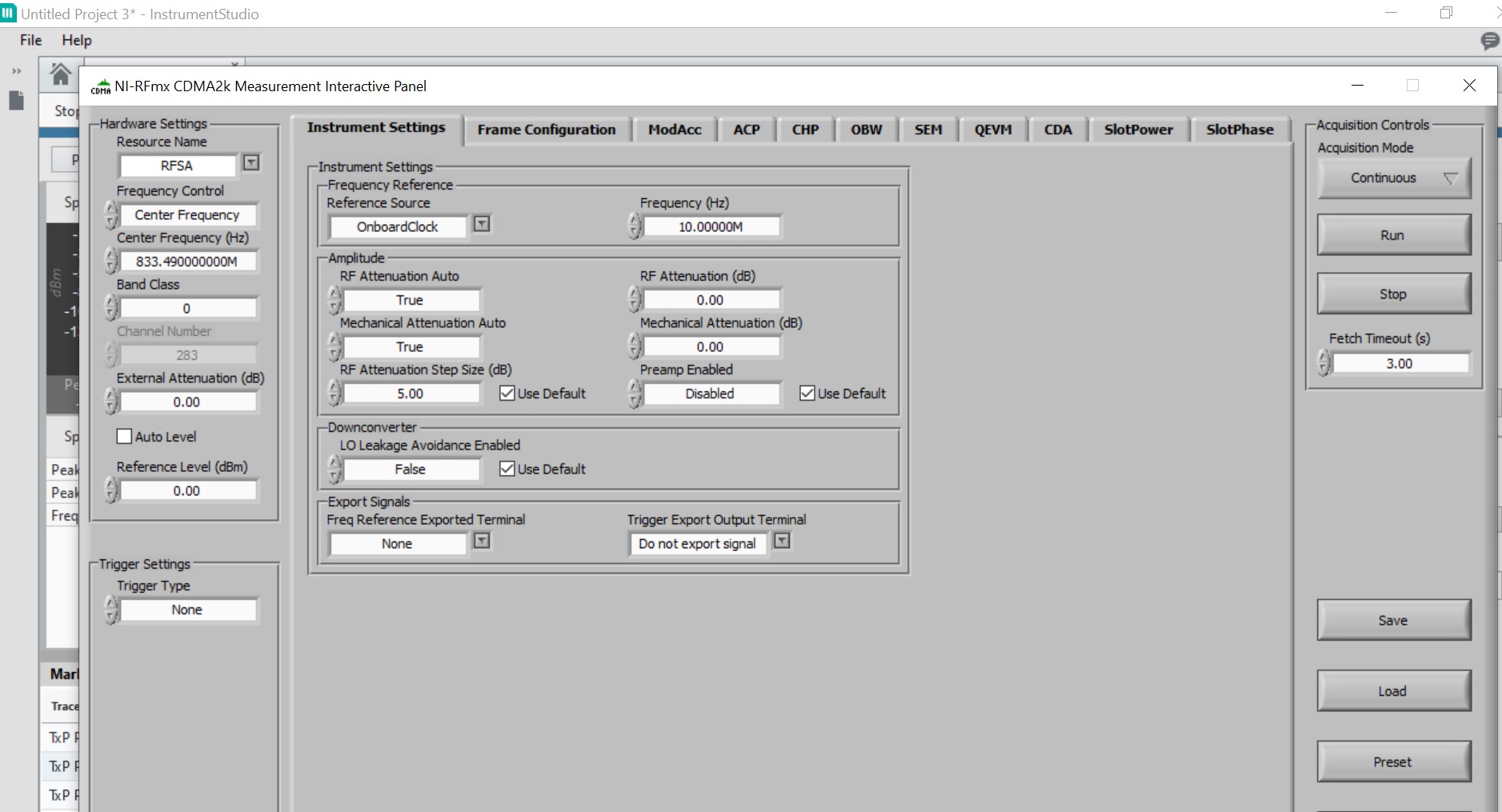Uncheck Use Default for LO Leakage Avoidance
Viewport: 1502px width, 812px height.
coord(507,470)
